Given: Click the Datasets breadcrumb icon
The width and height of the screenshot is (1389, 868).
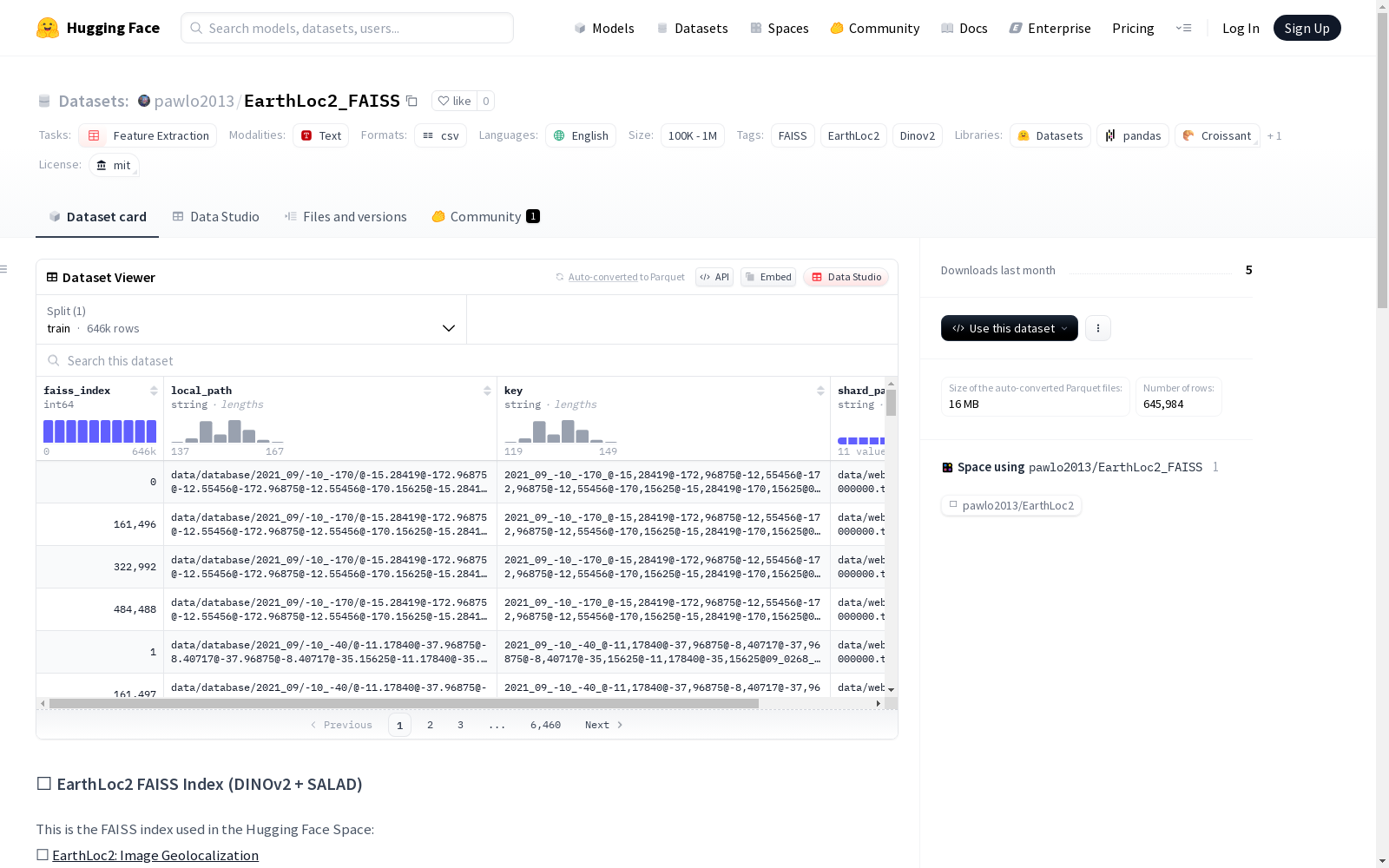Looking at the screenshot, I should click(44, 102).
